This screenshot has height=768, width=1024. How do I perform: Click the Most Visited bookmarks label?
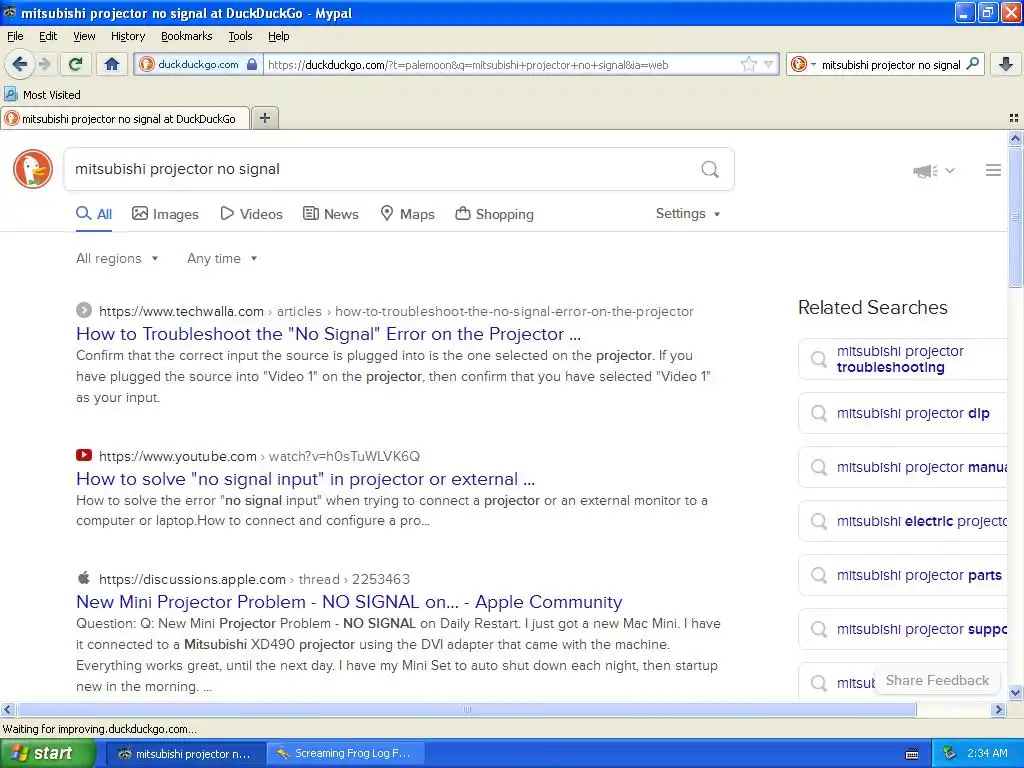52,95
